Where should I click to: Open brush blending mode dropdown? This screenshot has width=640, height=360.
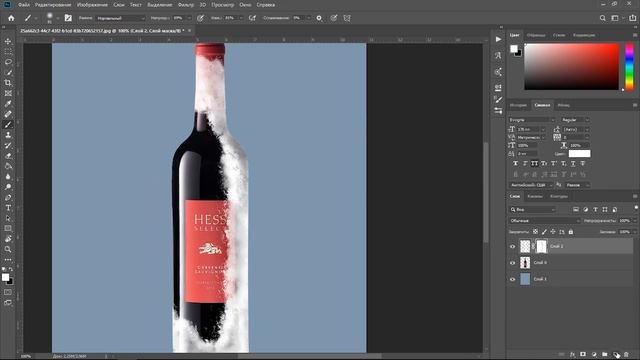(x=120, y=18)
